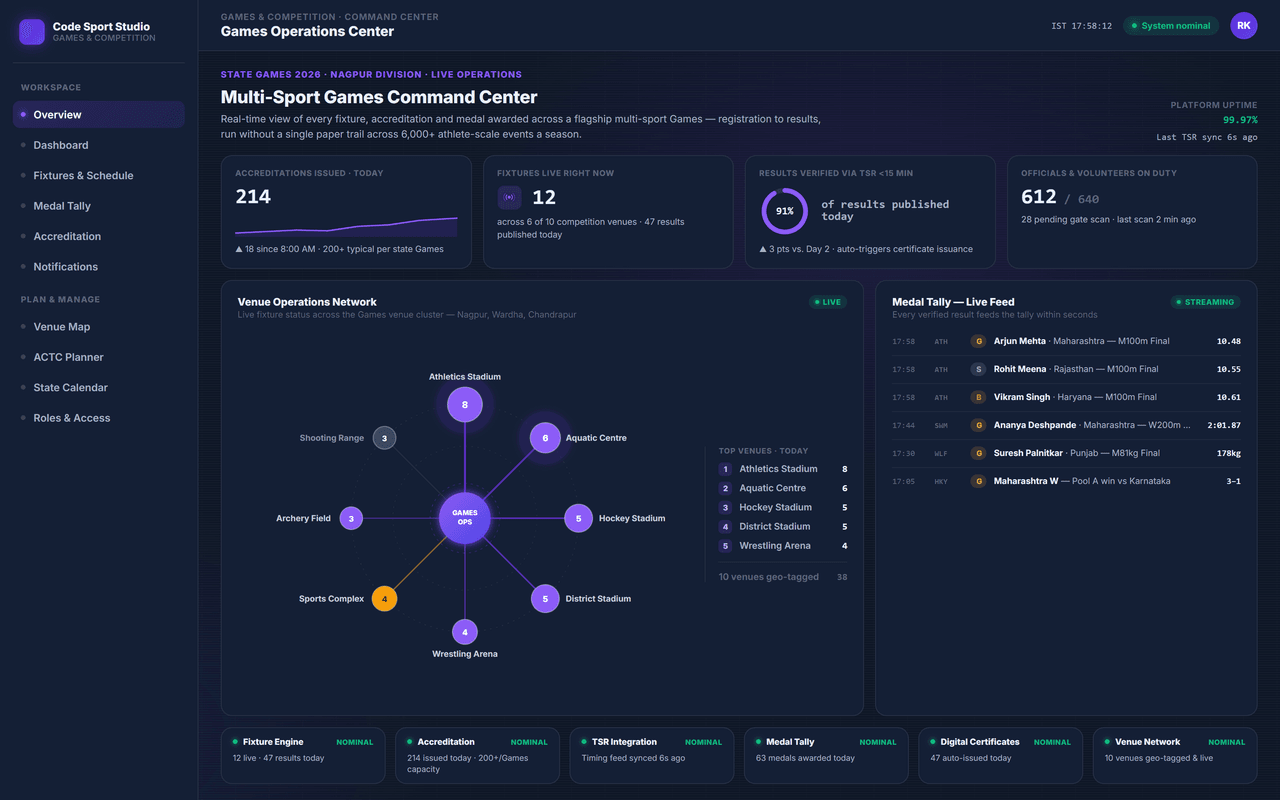Screen dimensions: 1280x800
Task: Click the 10.55 result for Rohit Meena
Action: (1228, 369)
